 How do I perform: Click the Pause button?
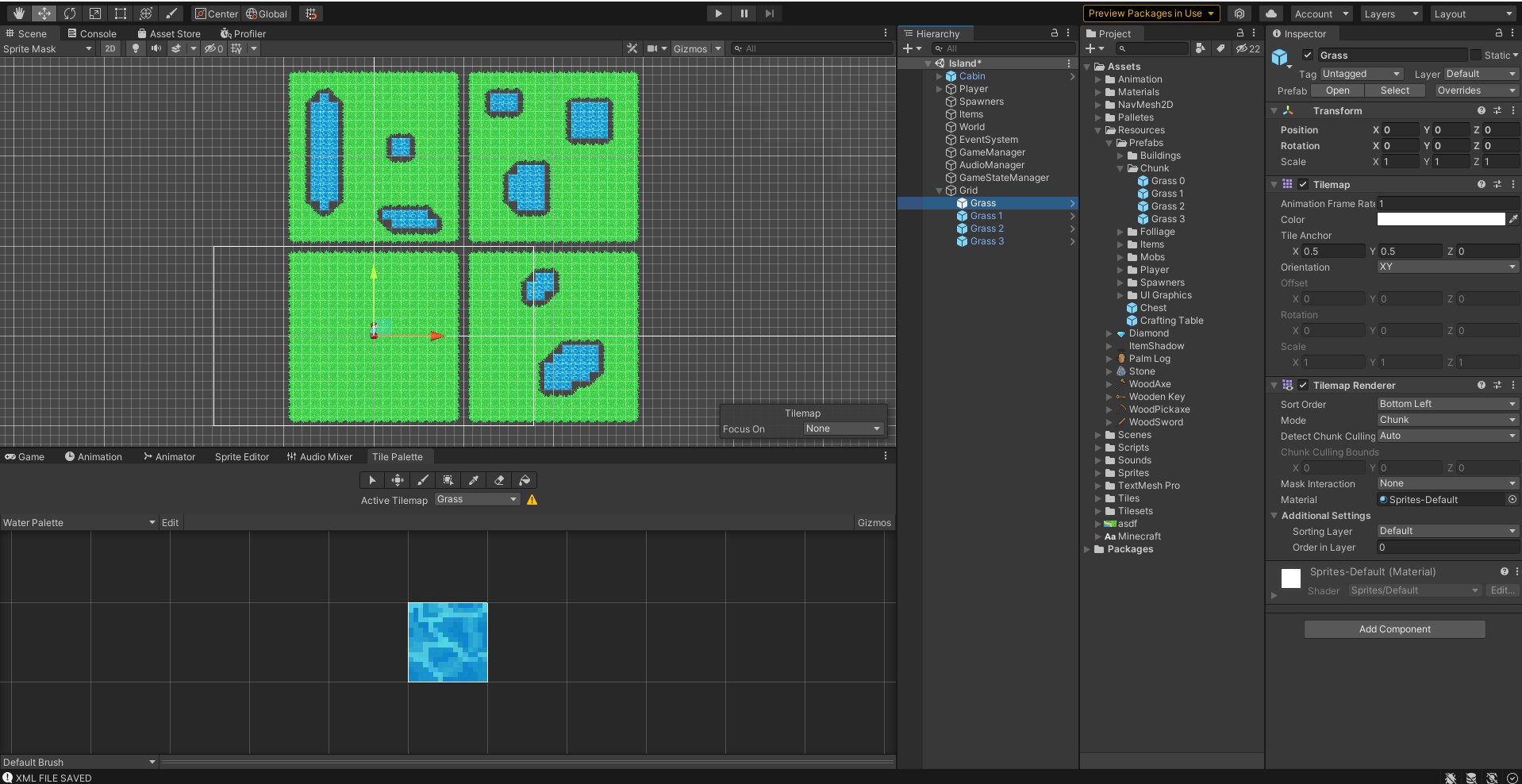[x=744, y=13]
